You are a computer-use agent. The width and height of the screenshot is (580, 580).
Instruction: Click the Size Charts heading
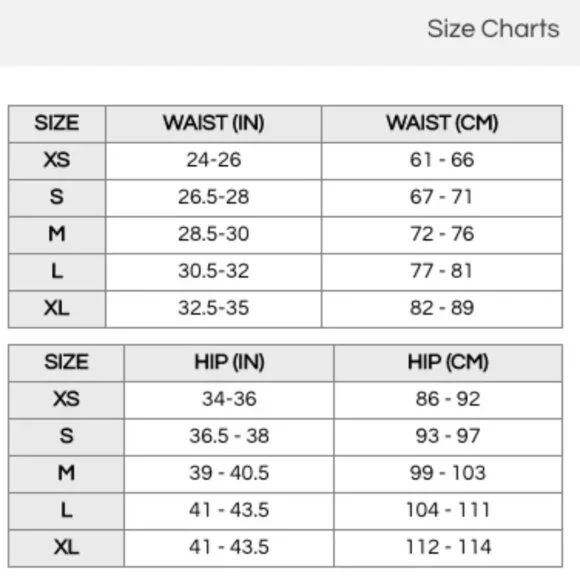click(x=493, y=29)
